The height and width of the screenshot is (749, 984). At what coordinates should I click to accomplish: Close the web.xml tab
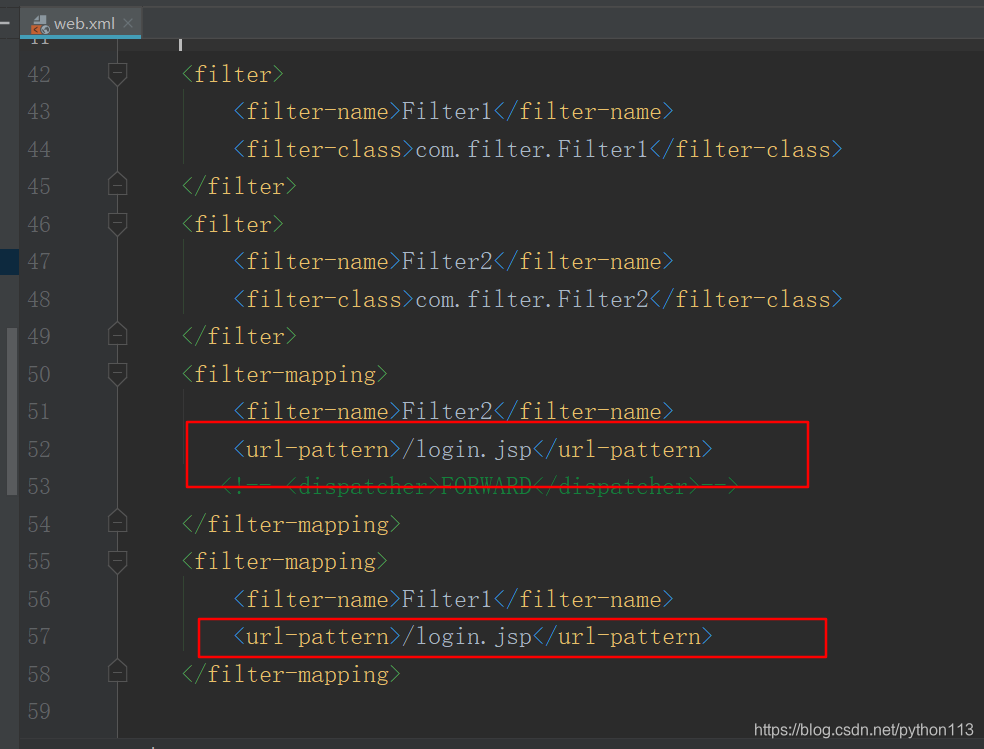pyautogui.click(x=128, y=23)
